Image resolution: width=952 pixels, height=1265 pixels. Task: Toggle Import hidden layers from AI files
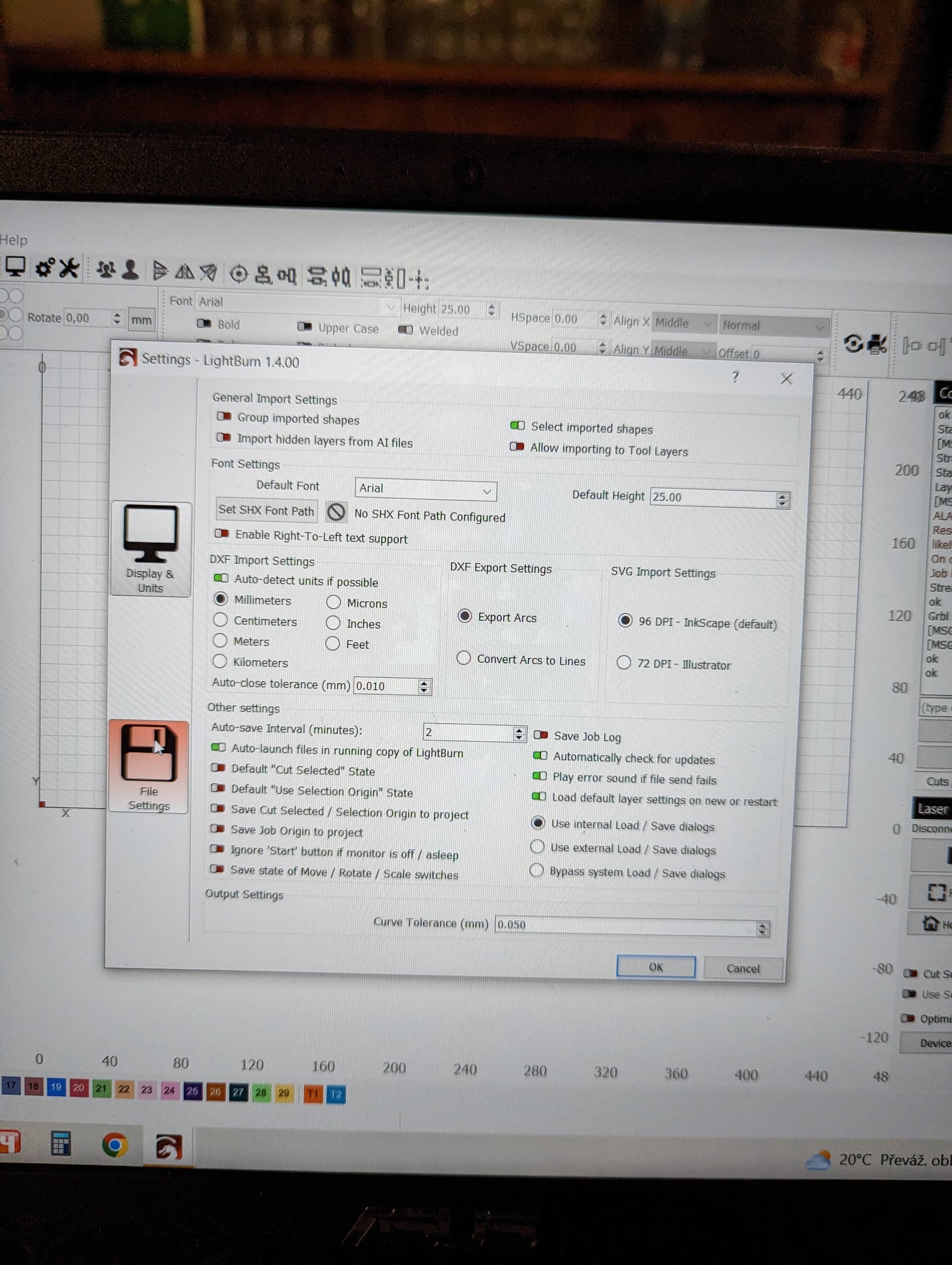pos(224,438)
